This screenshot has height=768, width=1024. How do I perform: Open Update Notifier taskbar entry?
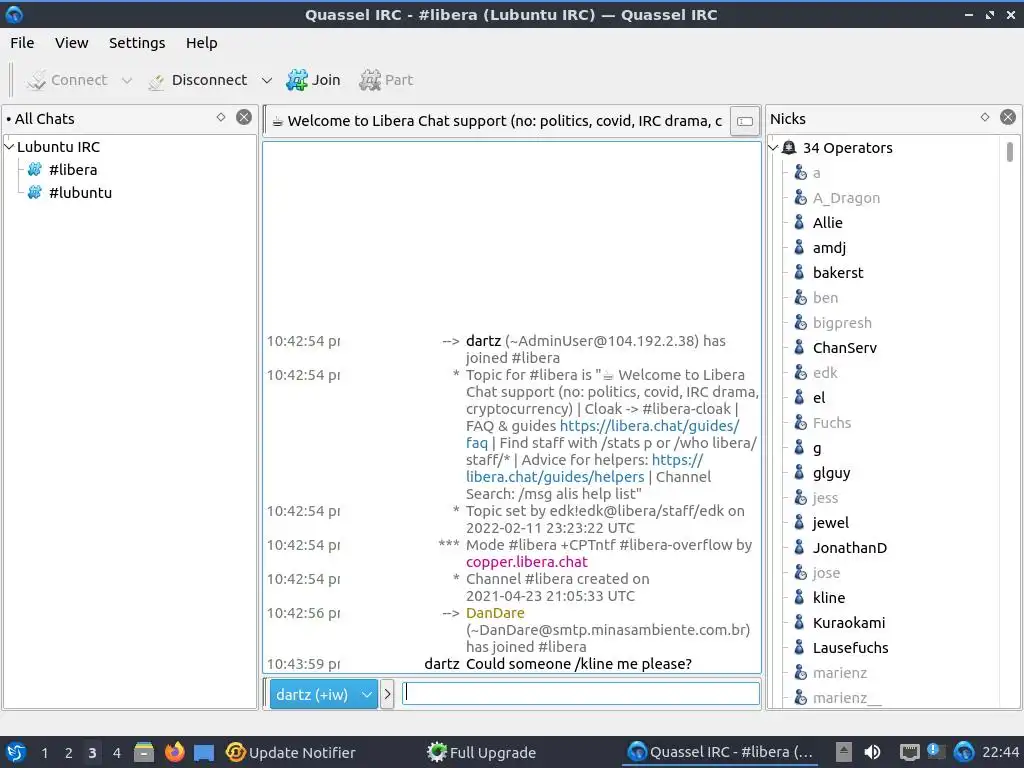291,753
